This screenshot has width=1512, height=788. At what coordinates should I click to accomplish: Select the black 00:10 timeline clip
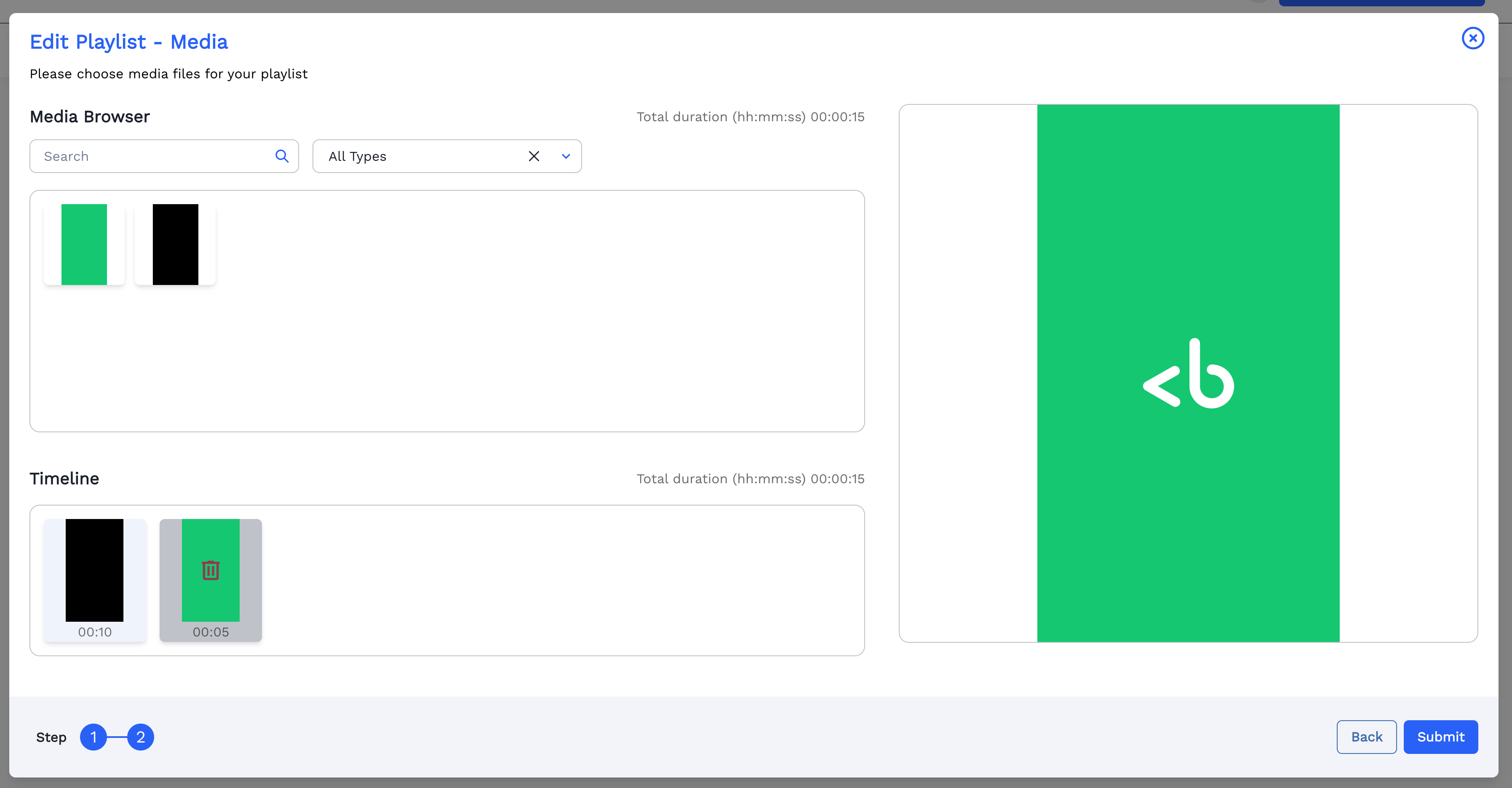tap(94, 570)
